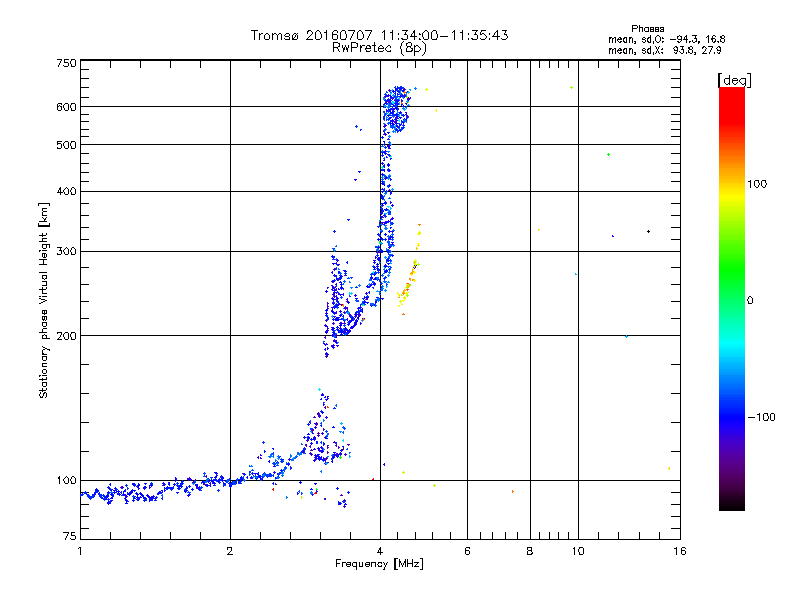Click the '[deg]' colorbar unit label
Viewport: 800px width, 600px height.
(734, 80)
